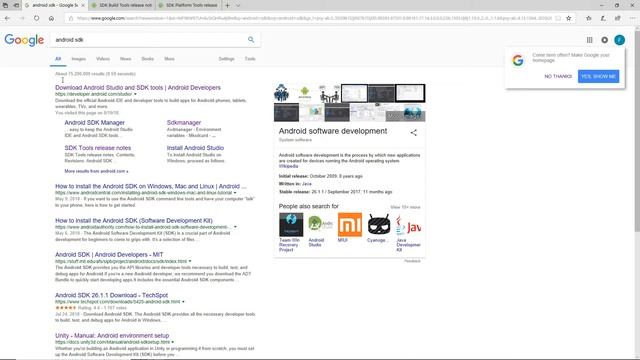The height and width of the screenshot is (360, 640).
Task: Expand the More search categories
Action: [x=169, y=59]
